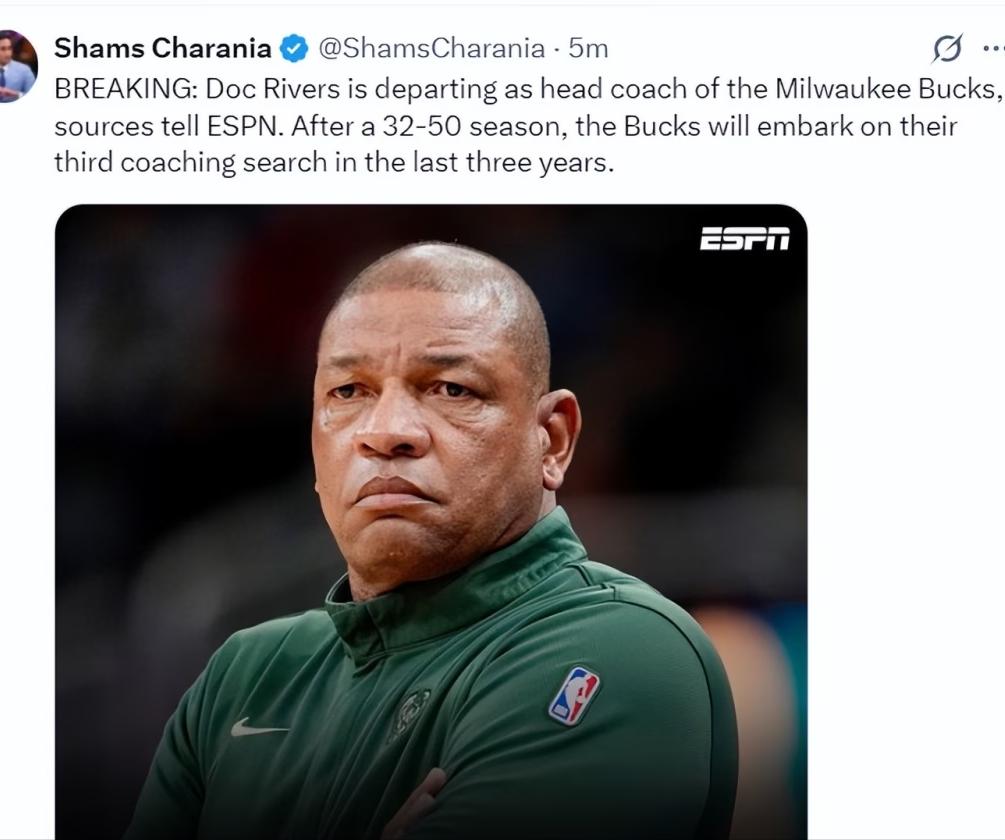1005x840 pixels.
Task: Click the blue verified badge
Action: click(293, 48)
